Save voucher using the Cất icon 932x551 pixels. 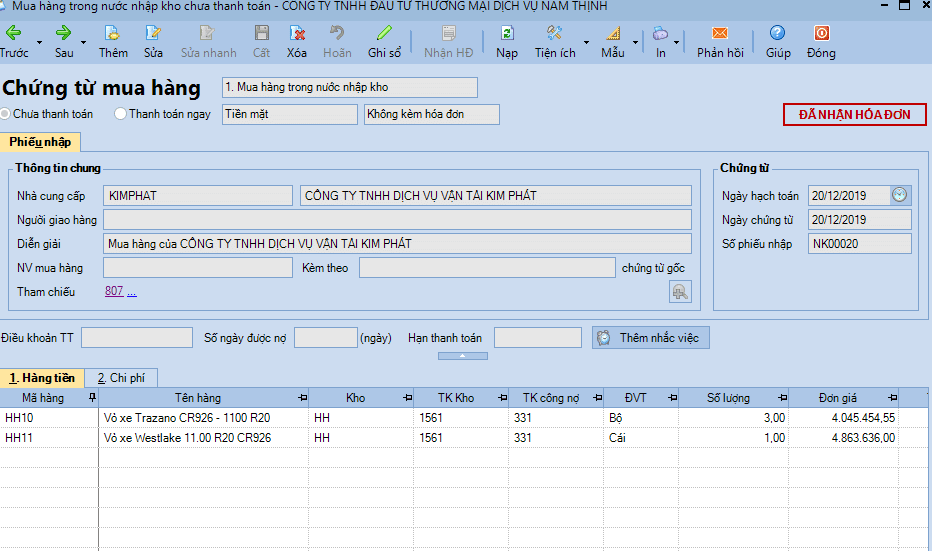tap(262, 33)
